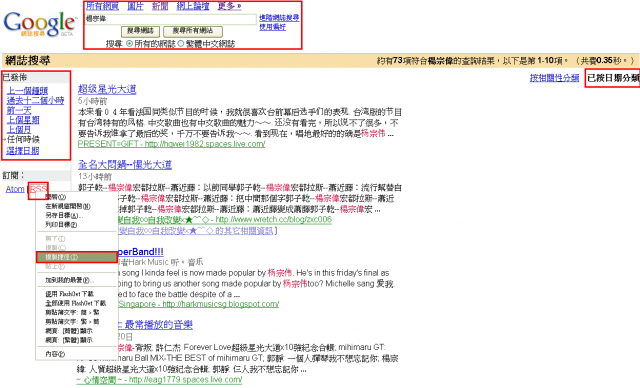This screenshot has height=388, width=640.
Task: Open the 所有網頁 tab link
Action: coord(102,6)
